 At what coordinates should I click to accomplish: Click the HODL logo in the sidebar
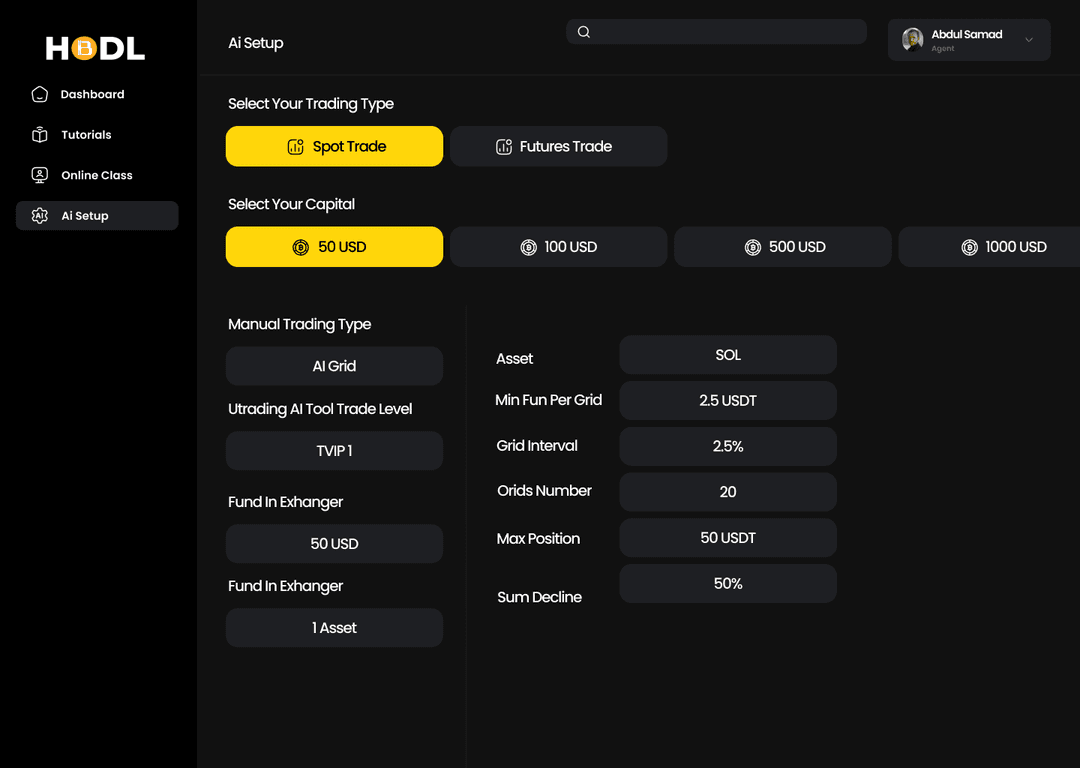[94, 47]
